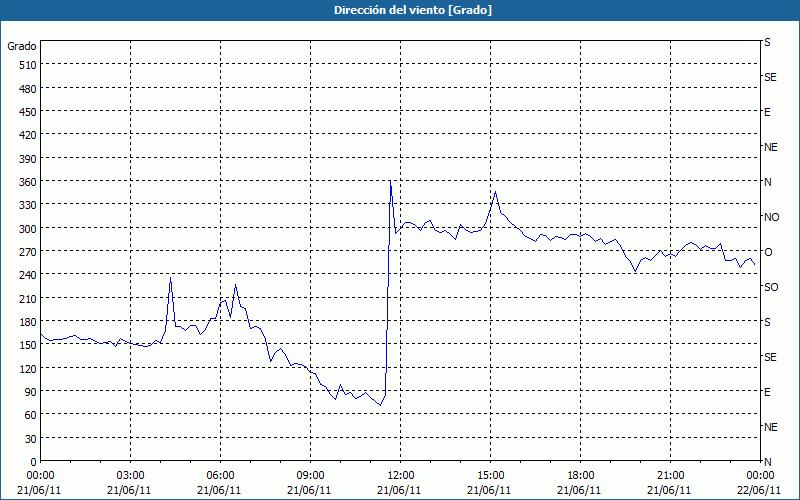Pick the 60 degree axis label
The height and width of the screenshot is (500, 800).
pyautogui.click(x=31, y=415)
